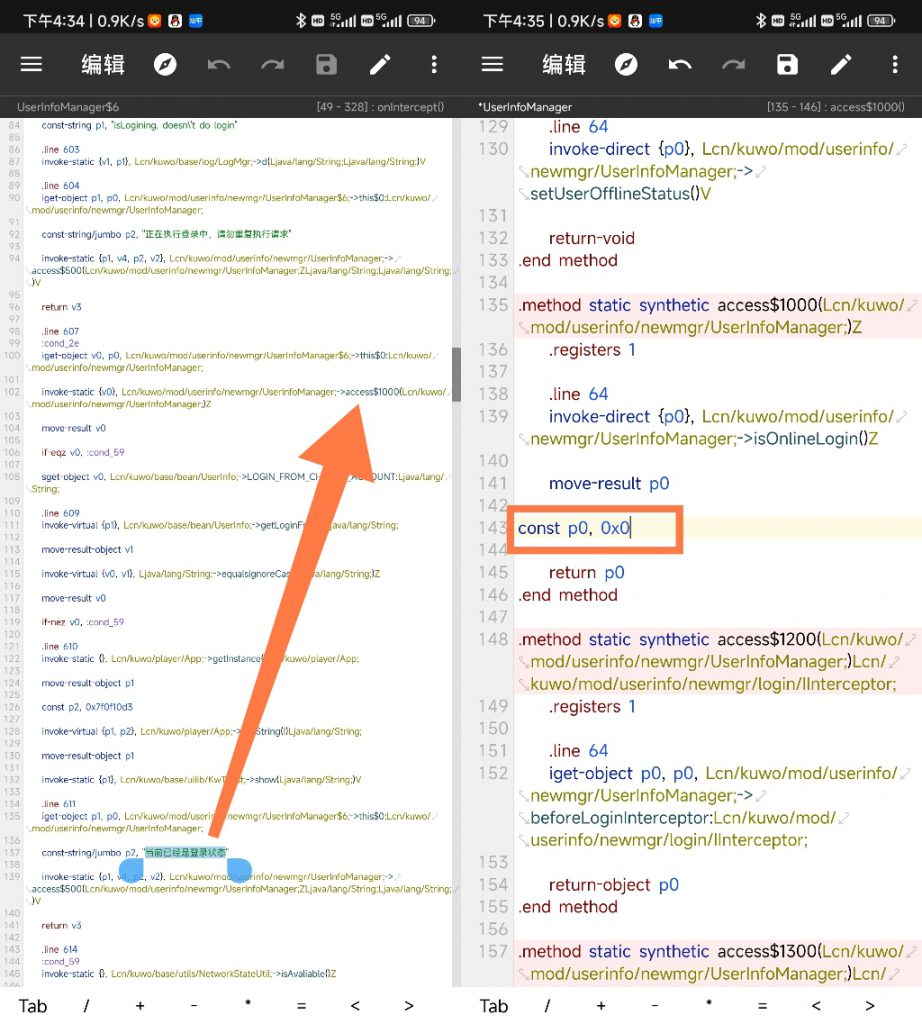
Task: Open the hamburger menu in the right editor
Action: pyautogui.click(x=492, y=65)
